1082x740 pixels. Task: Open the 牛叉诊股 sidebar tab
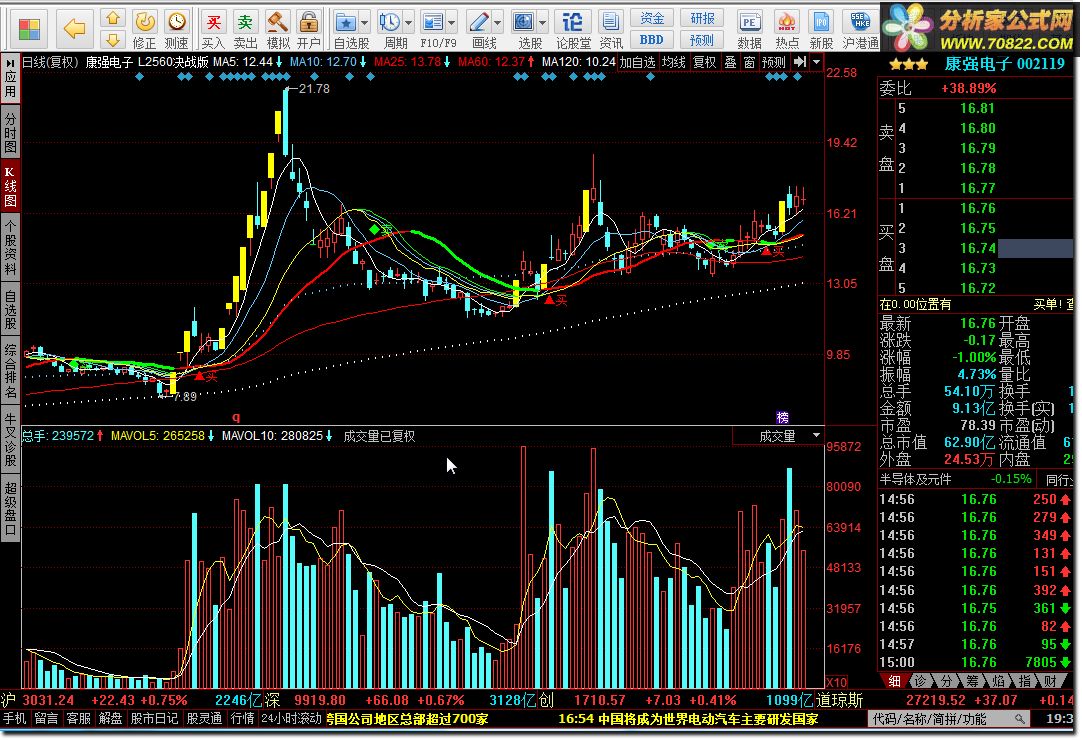coord(10,439)
